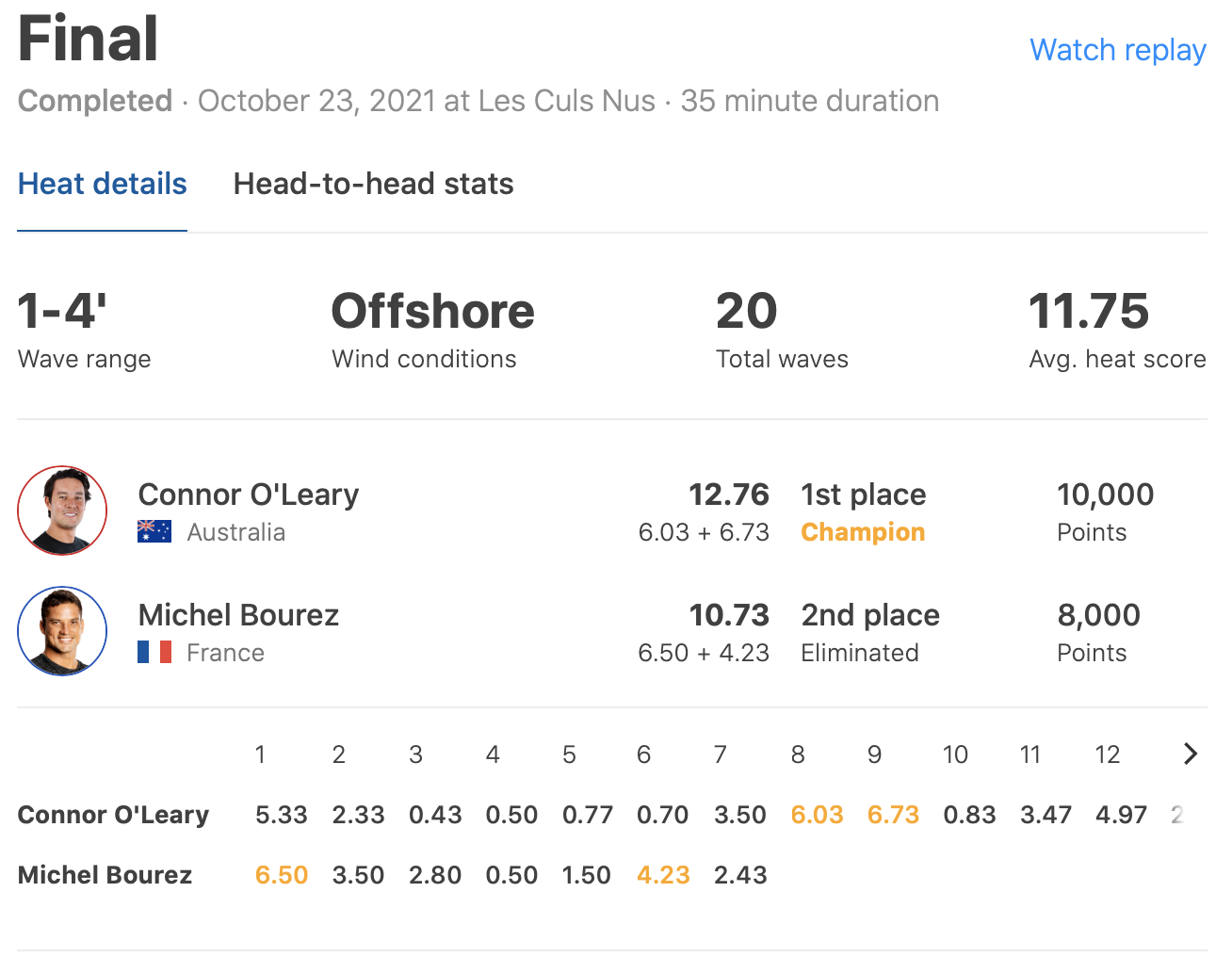Click Michel Bourez's profile photo
This screenshot has width=1232, height=957.
point(62,631)
